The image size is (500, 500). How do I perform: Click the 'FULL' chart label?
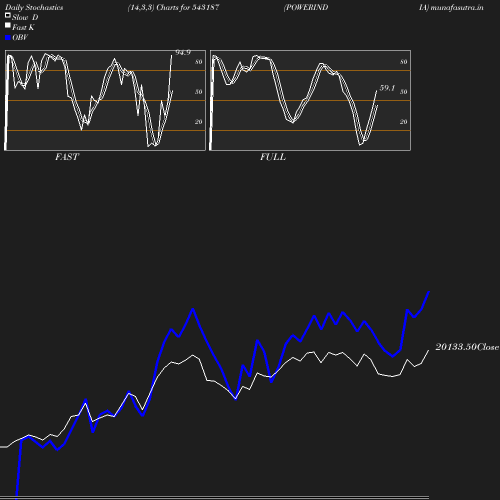point(273,157)
